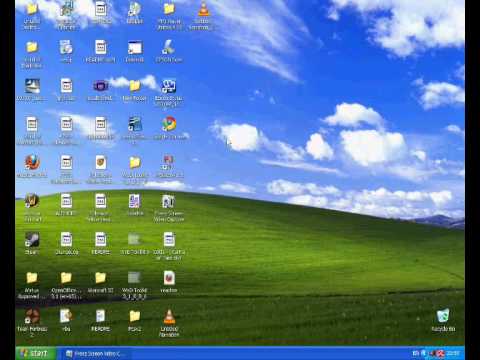The image size is (480, 360).
Task: Select the blank window shortcut icon beside EPSON Scan
Action: click(135, 48)
